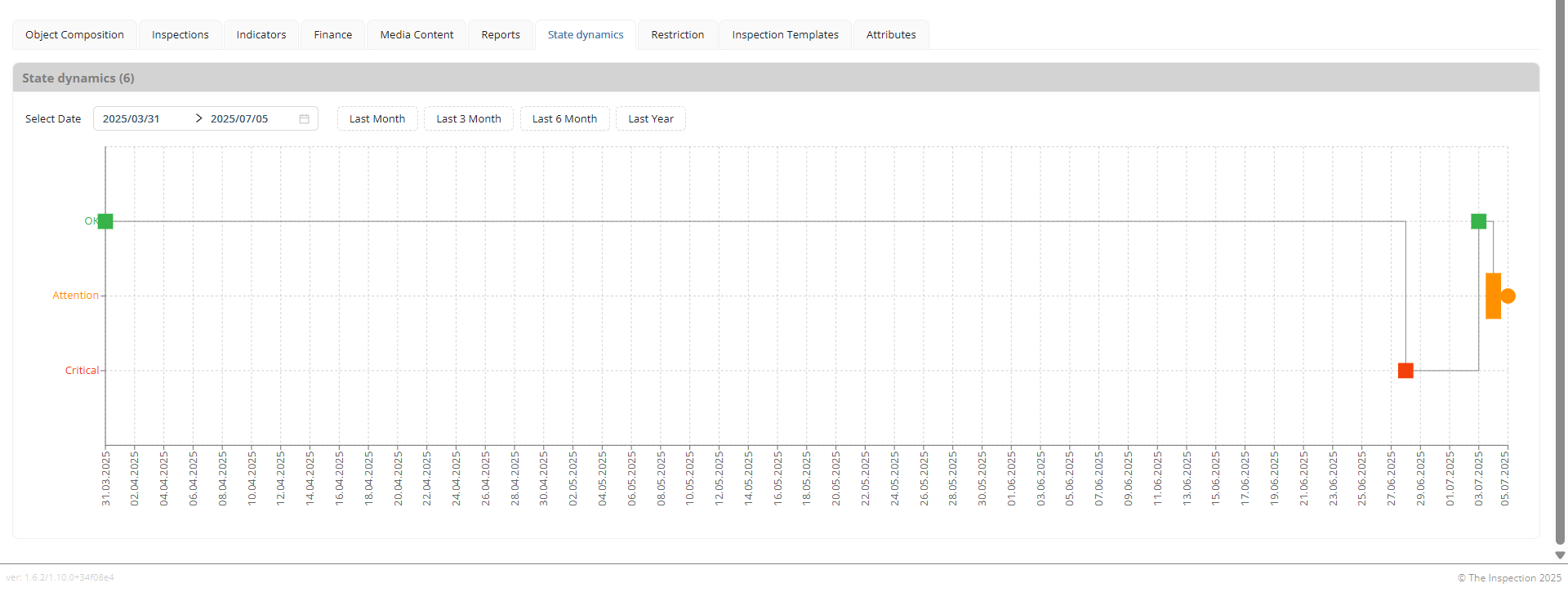Click the 02.05.2025 axis date label
The width and height of the screenshot is (1568, 592).
(x=572, y=478)
